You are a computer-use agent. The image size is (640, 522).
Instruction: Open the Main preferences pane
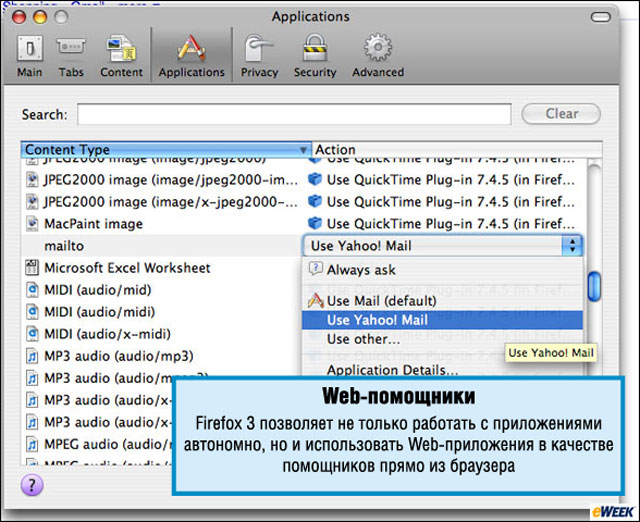[29, 56]
